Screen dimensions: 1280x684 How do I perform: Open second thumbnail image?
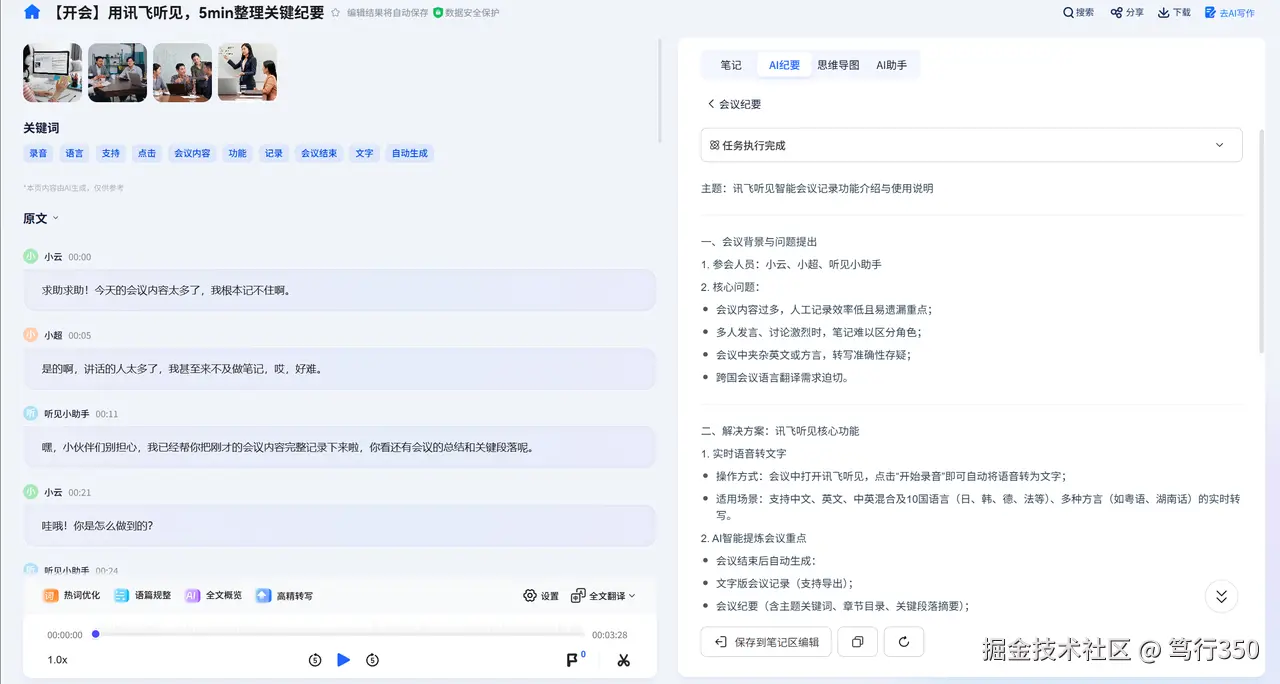pyautogui.click(x=118, y=72)
